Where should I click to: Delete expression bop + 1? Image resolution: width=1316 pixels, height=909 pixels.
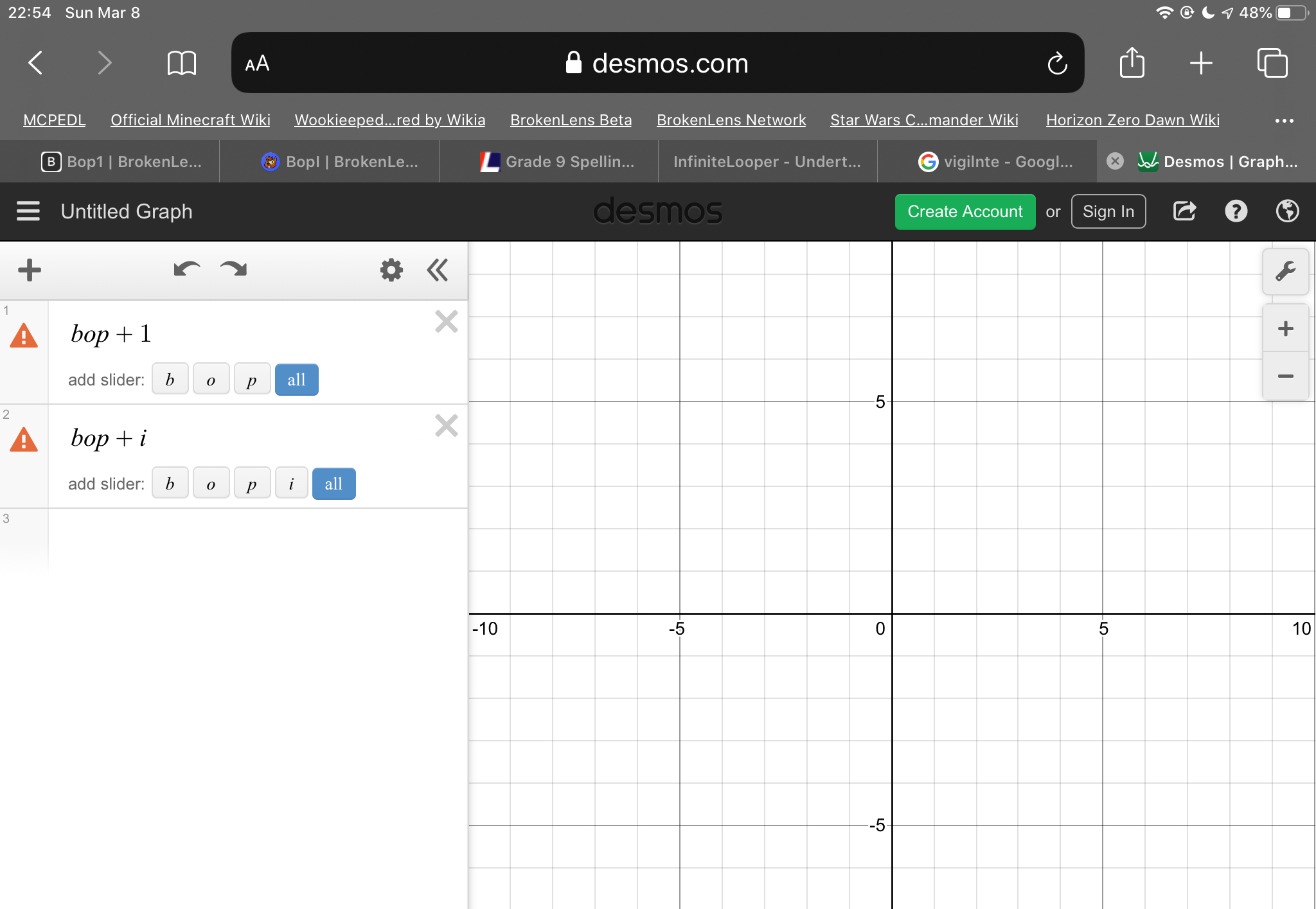click(446, 321)
